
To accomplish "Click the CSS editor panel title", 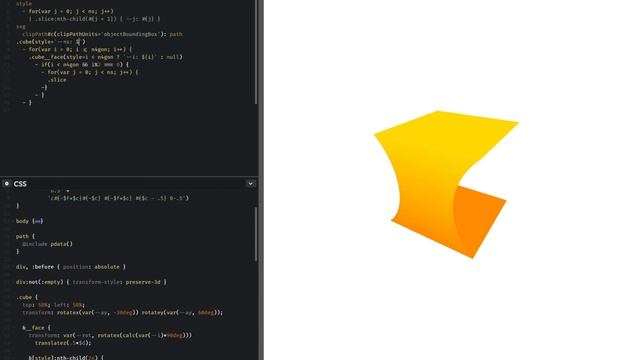I will pos(20,184).
